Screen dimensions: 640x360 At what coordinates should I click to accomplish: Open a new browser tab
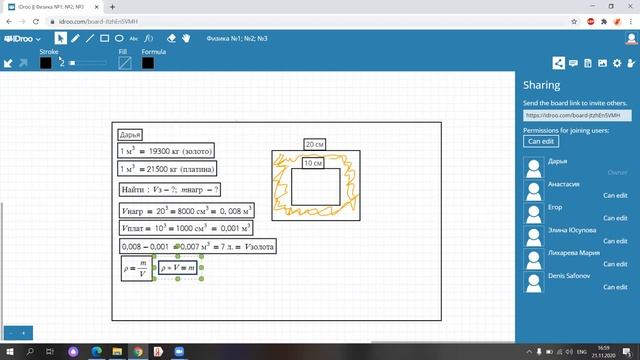[112, 7]
